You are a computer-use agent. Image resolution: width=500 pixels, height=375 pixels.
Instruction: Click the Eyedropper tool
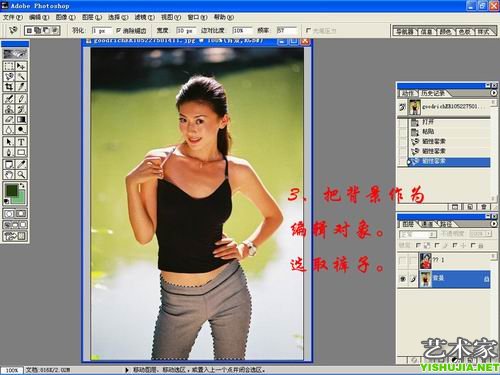[x=21, y=164]
